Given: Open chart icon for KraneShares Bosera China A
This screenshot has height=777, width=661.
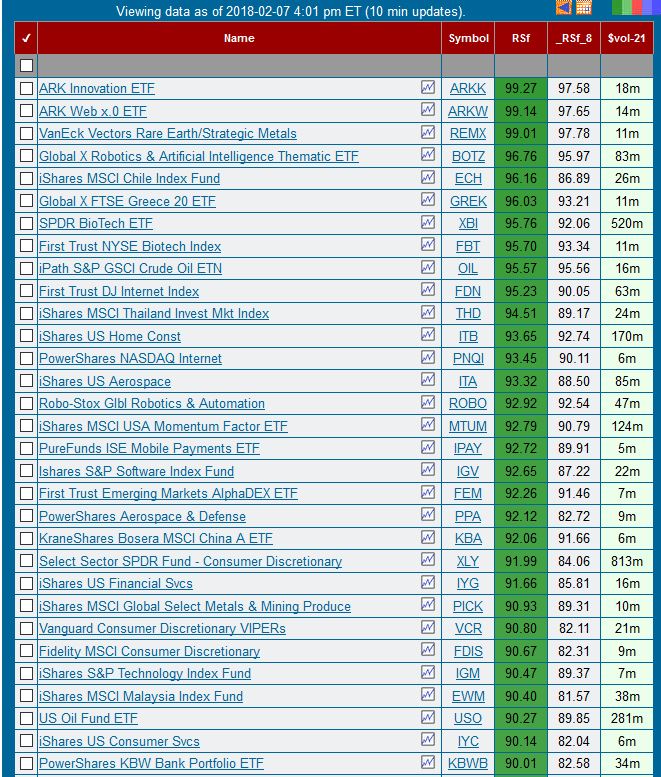Looking at the screenshot, I should pyautogui.click(x=428, y=537).
